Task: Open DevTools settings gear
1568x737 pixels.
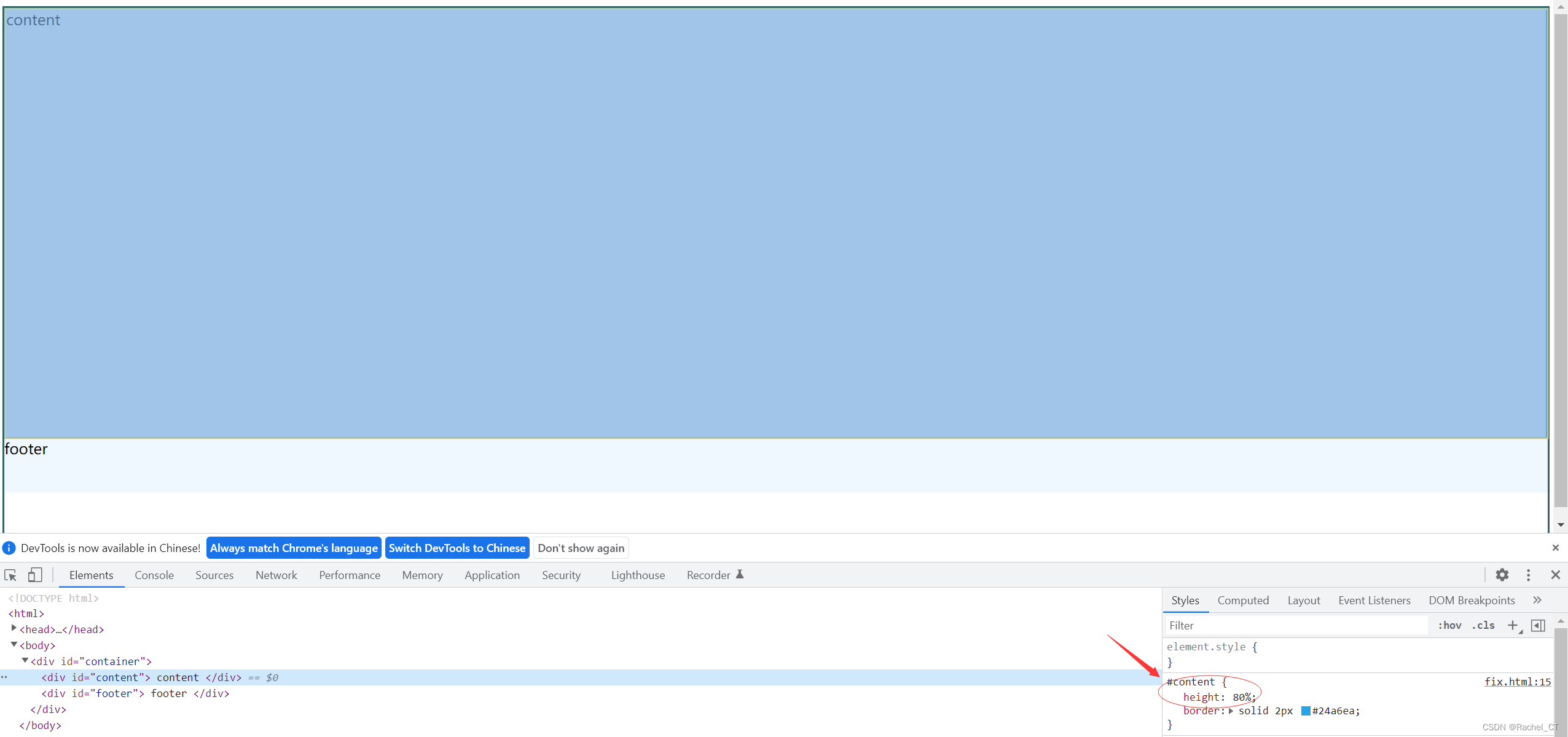Action: (1502, 575)
